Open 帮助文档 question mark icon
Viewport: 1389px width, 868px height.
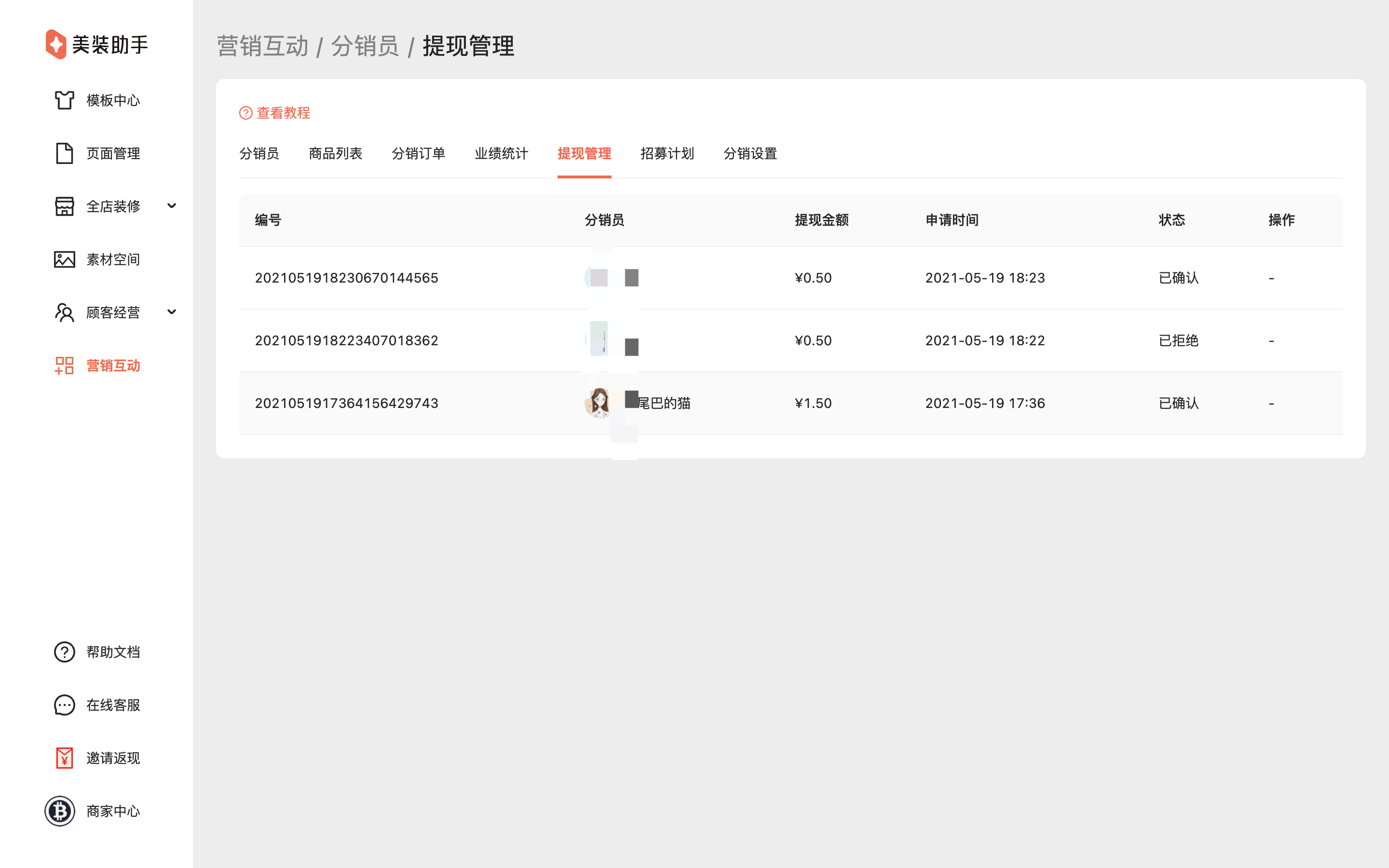pos(64,652)
